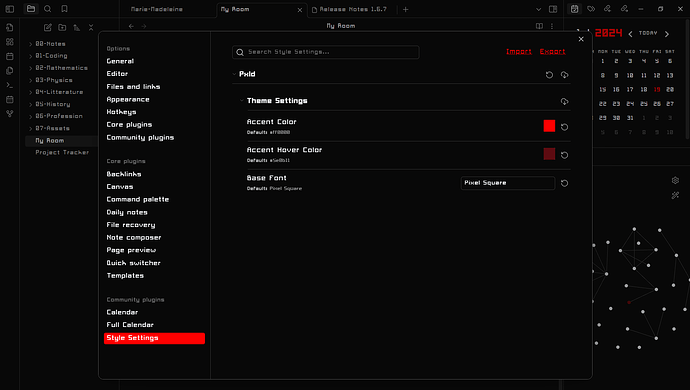The width and height of the screenshot is (690, 390).
Task: Open General settings section
Action: pyautogui.click(x=120, y=61)
